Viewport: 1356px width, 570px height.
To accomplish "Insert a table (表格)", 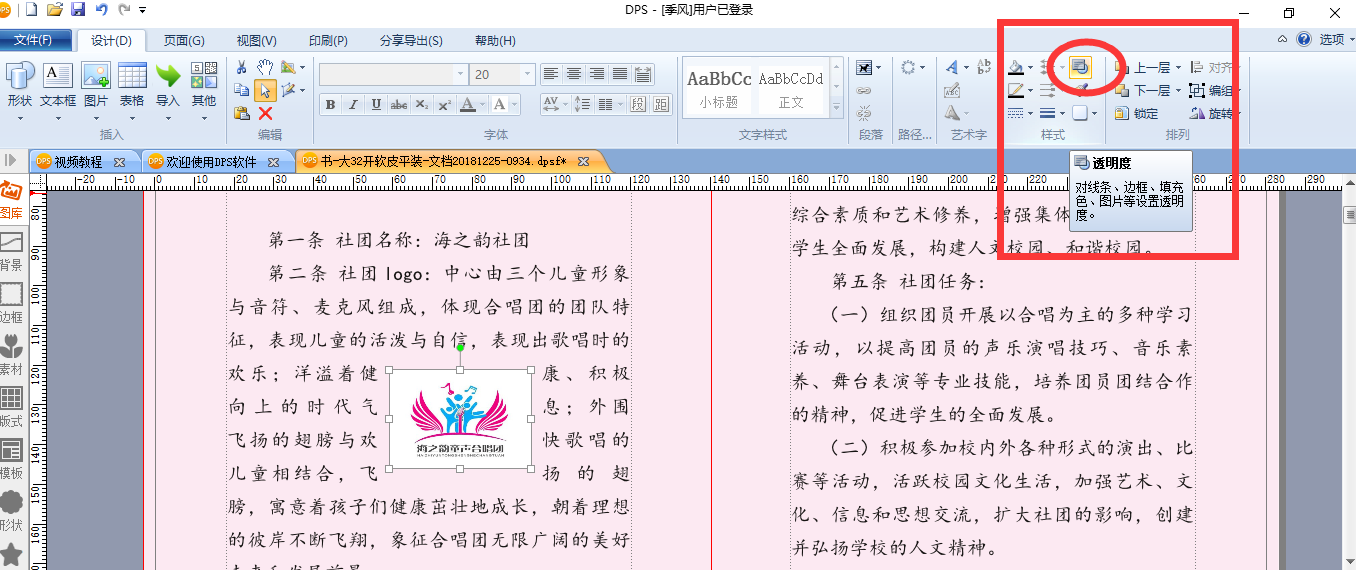I will pyautogui.click(x=132, y=84).
